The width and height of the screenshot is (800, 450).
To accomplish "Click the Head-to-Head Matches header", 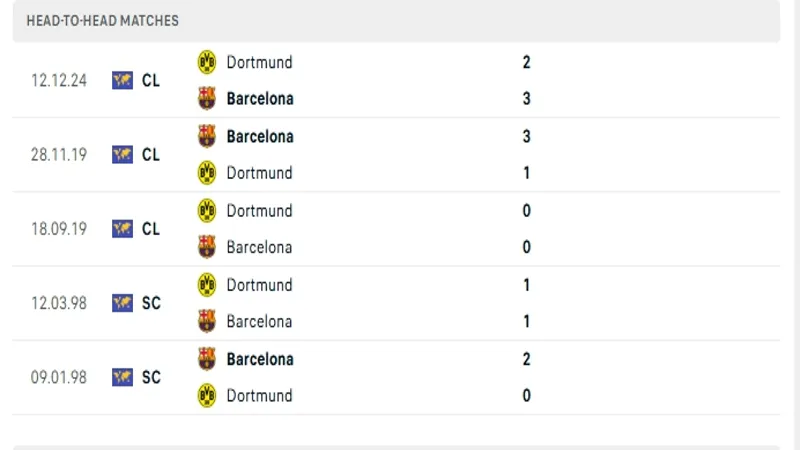I will 103,21.
